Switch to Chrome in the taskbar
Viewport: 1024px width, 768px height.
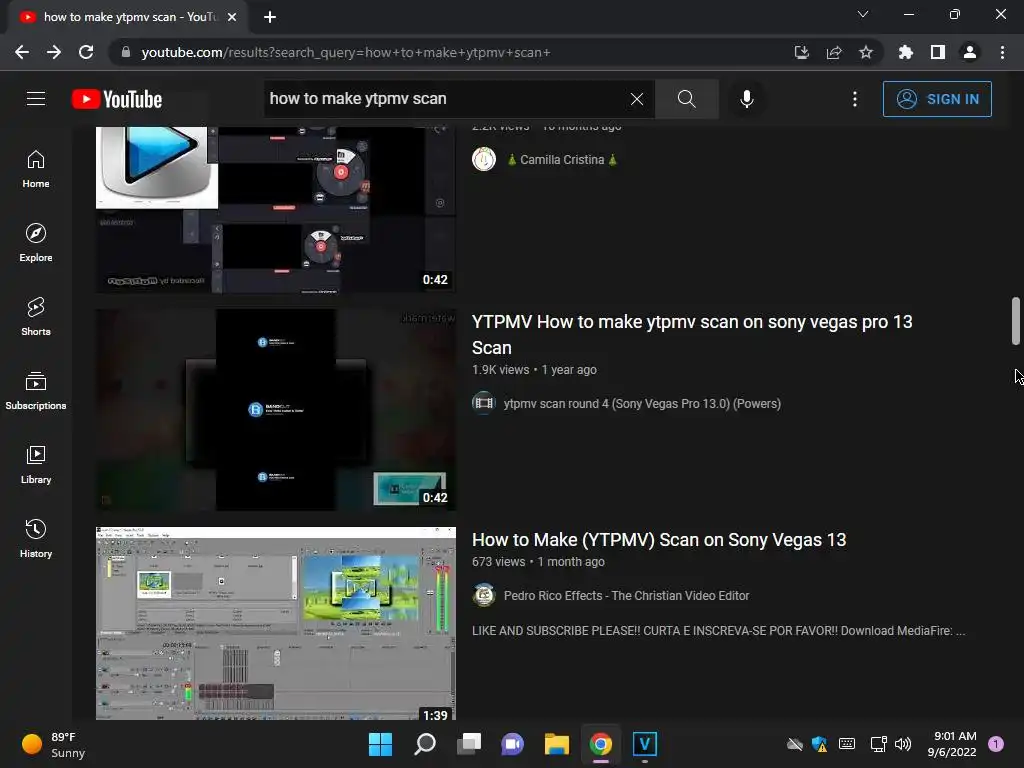(601, 744)
